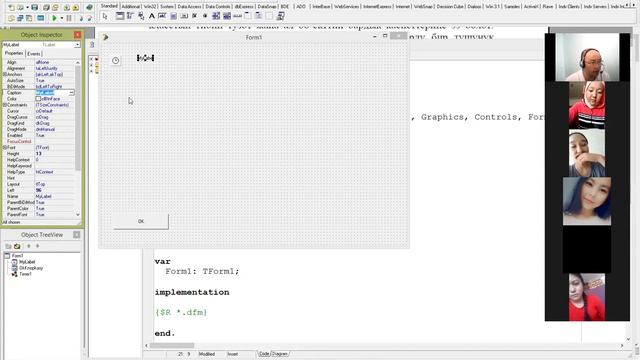The image size is (640, 360).
Task: Click the New items toolbar icon
Action: point(11,8)
